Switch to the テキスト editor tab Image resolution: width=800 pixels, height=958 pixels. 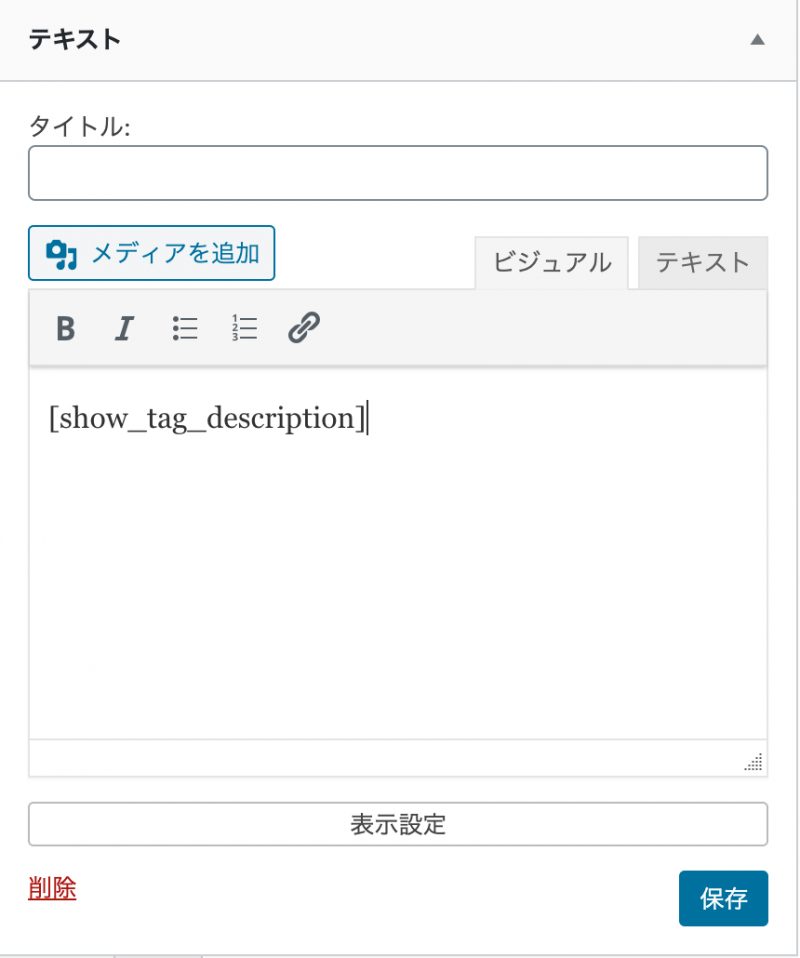pos(702,263)
